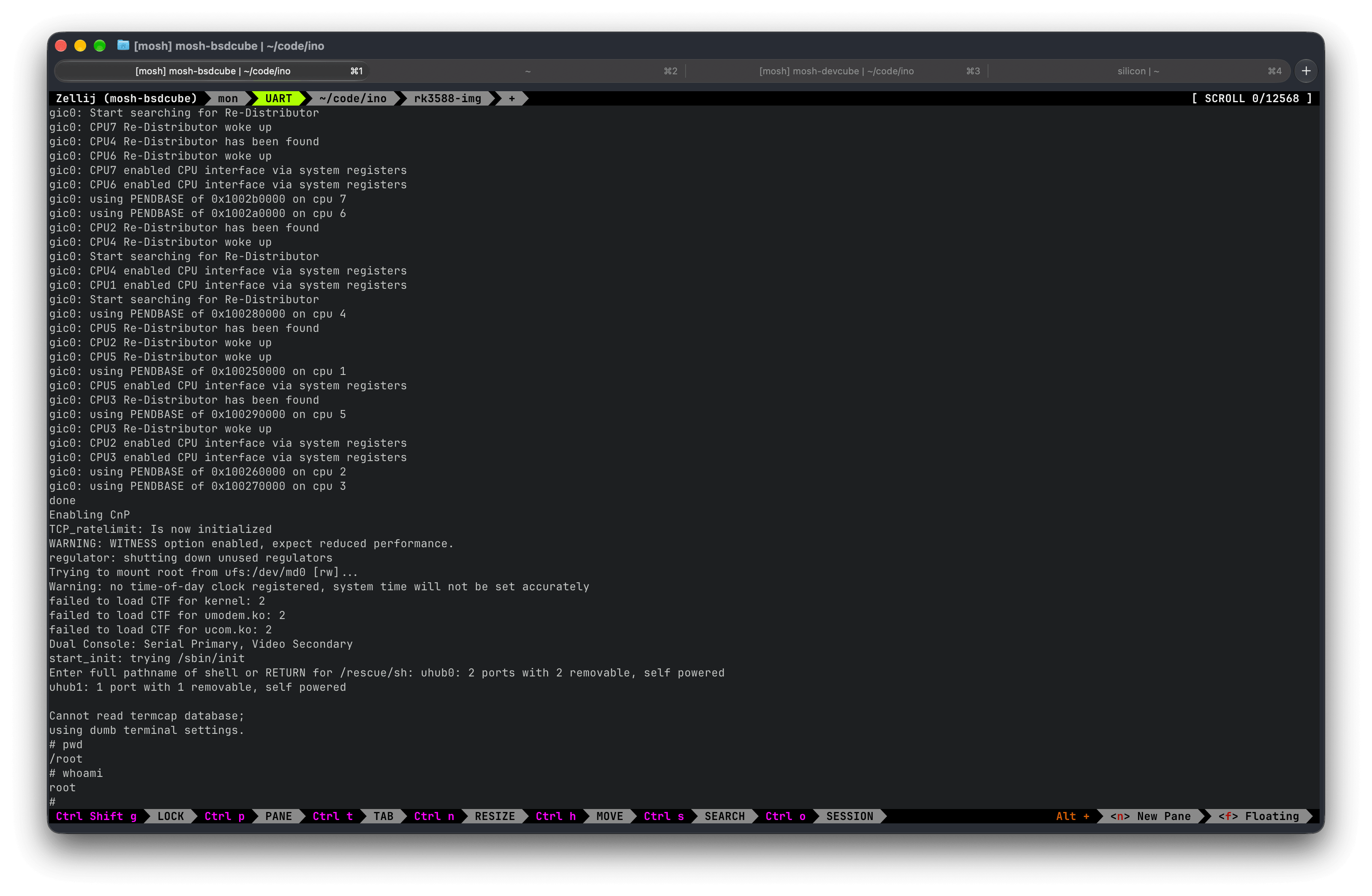Switch to the silicon terminal tab
This screenshot has height=896, width=1372.
(1138, 71)
